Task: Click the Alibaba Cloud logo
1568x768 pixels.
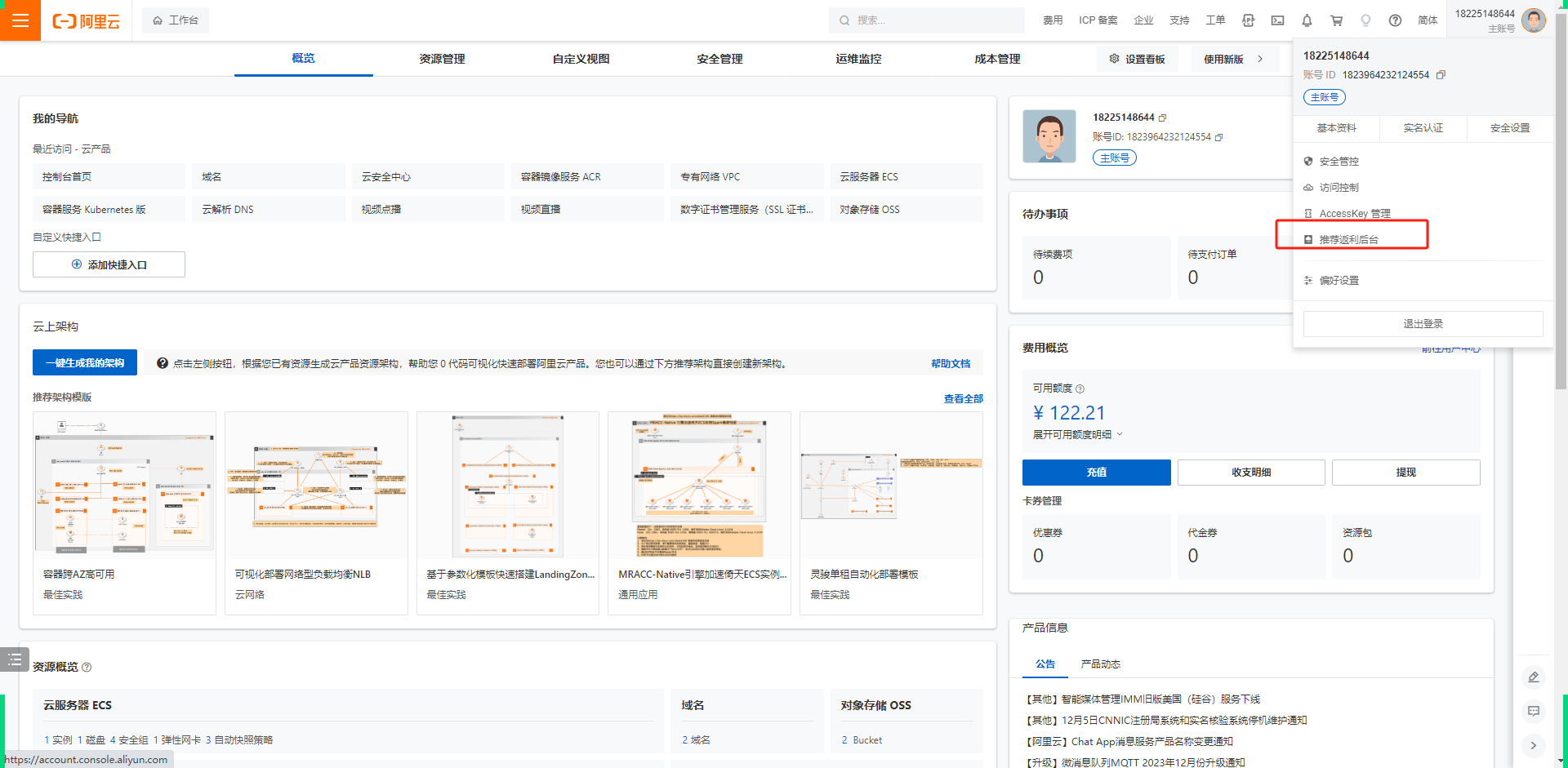Action: click(86, 21)
